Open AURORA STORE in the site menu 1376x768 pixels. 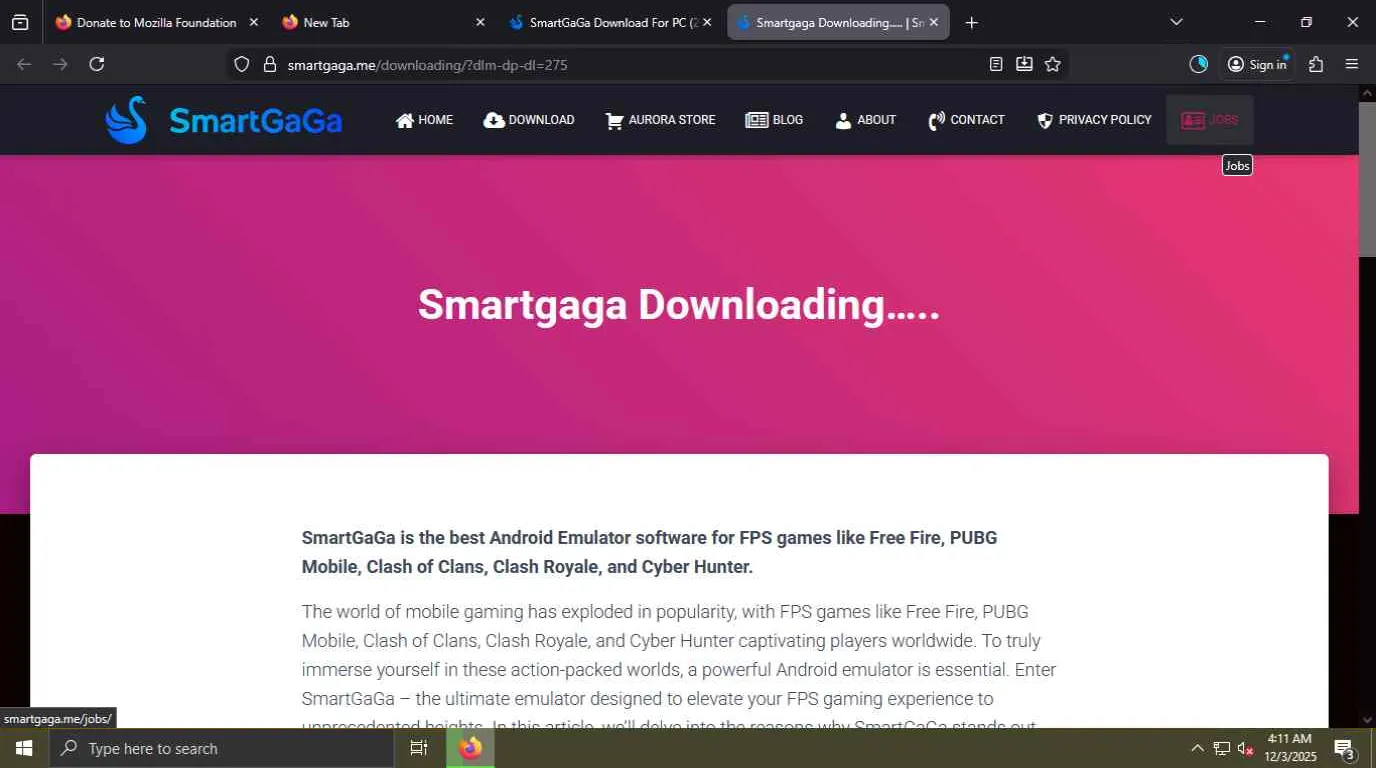click(x=660, y=120)
